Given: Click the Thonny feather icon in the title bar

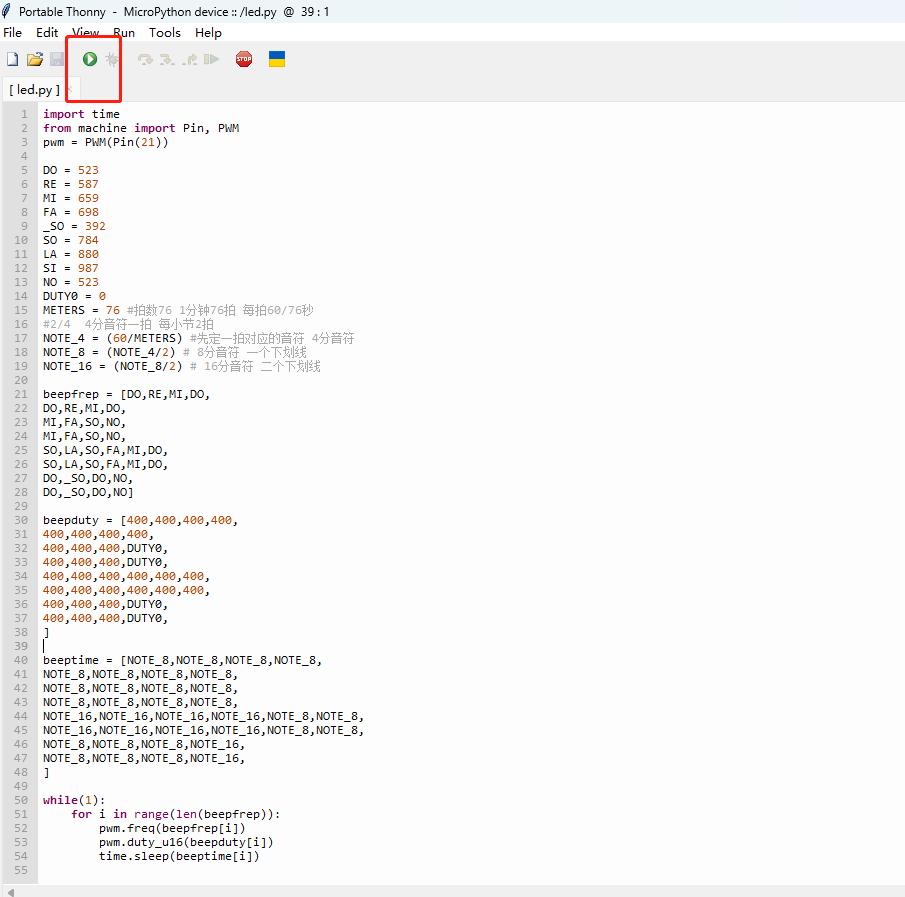Looking at the screenshot, I should pos(6,11).
